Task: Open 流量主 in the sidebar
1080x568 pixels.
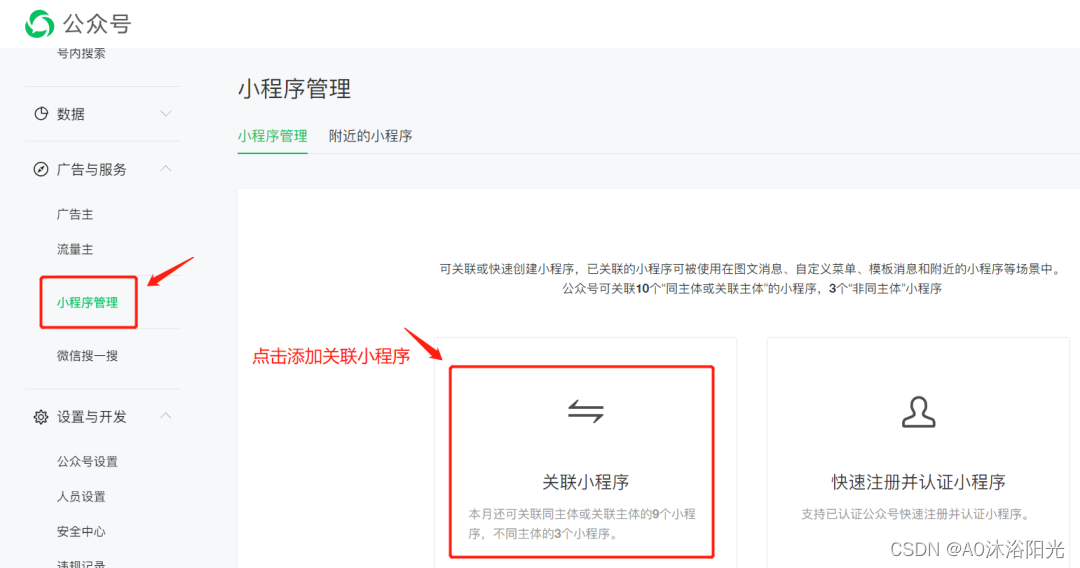Action: tap(75, 249)
